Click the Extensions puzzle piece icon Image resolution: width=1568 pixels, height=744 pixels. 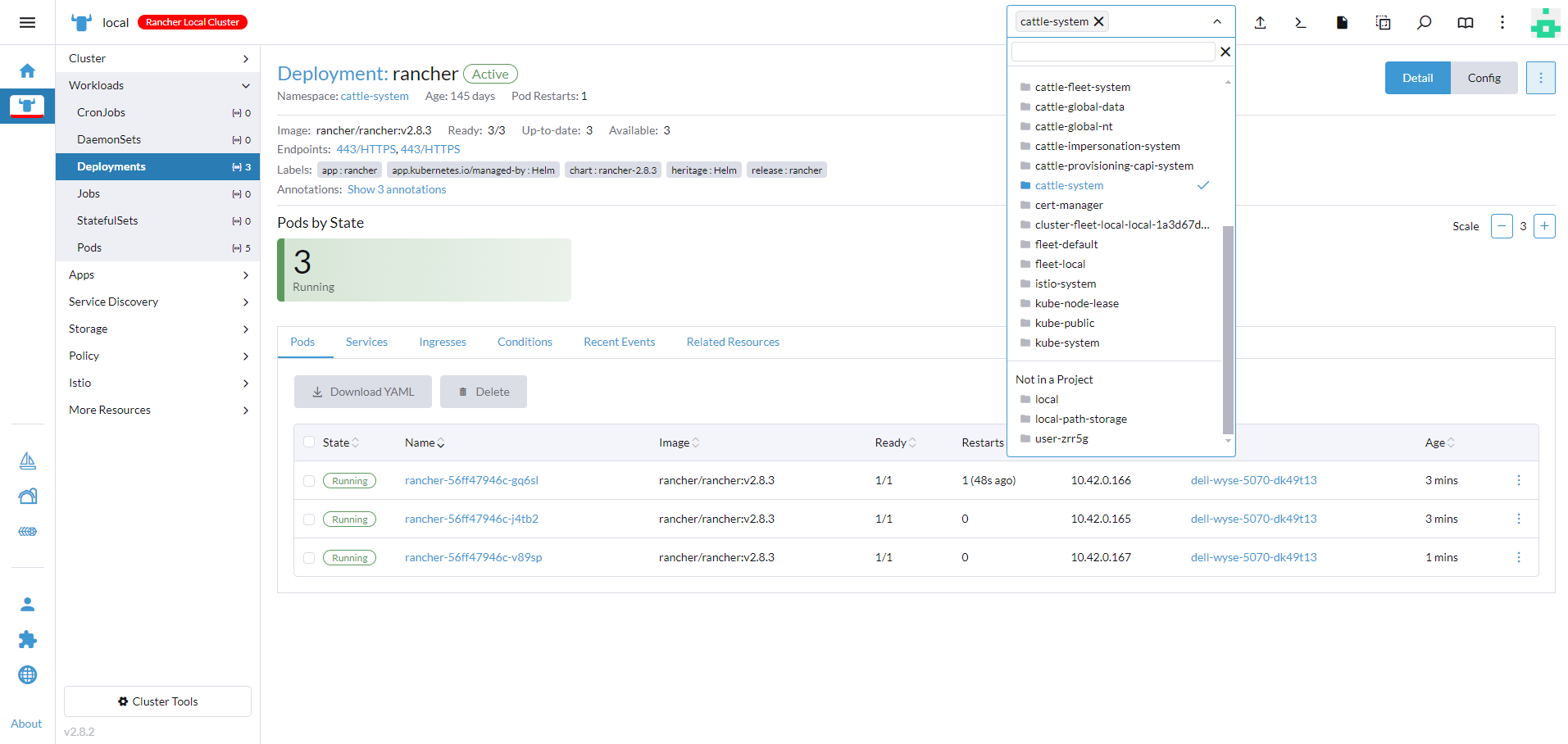coord(27,639)
